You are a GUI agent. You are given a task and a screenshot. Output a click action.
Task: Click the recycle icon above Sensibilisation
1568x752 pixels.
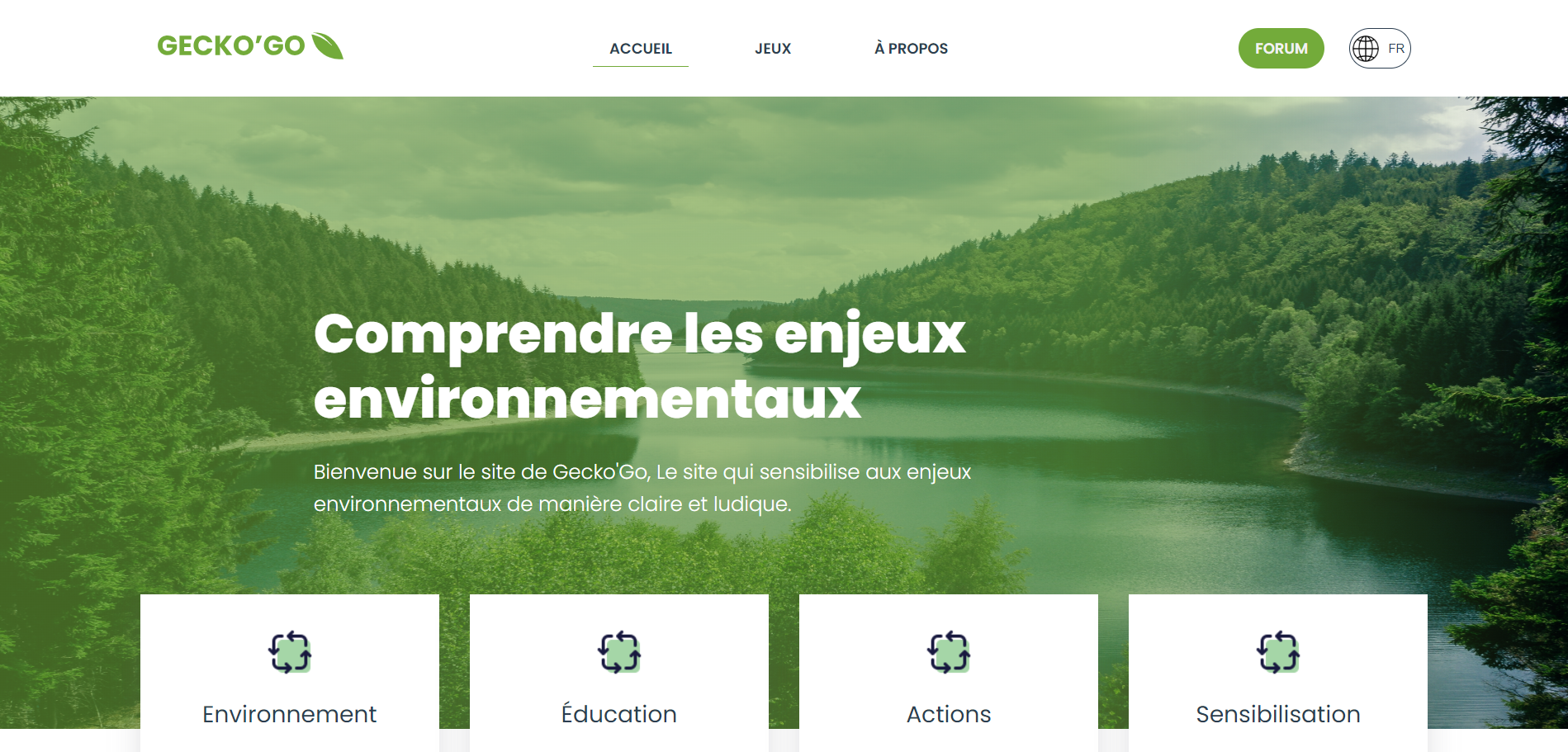coord(1278,652)
